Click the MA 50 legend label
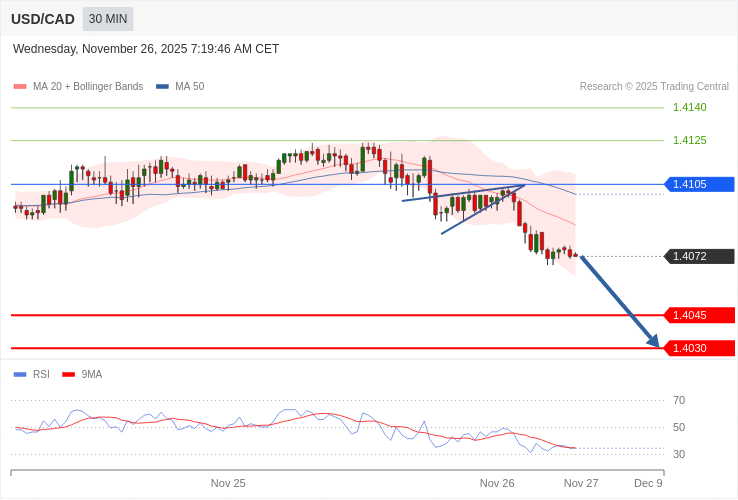 (190, 87)
